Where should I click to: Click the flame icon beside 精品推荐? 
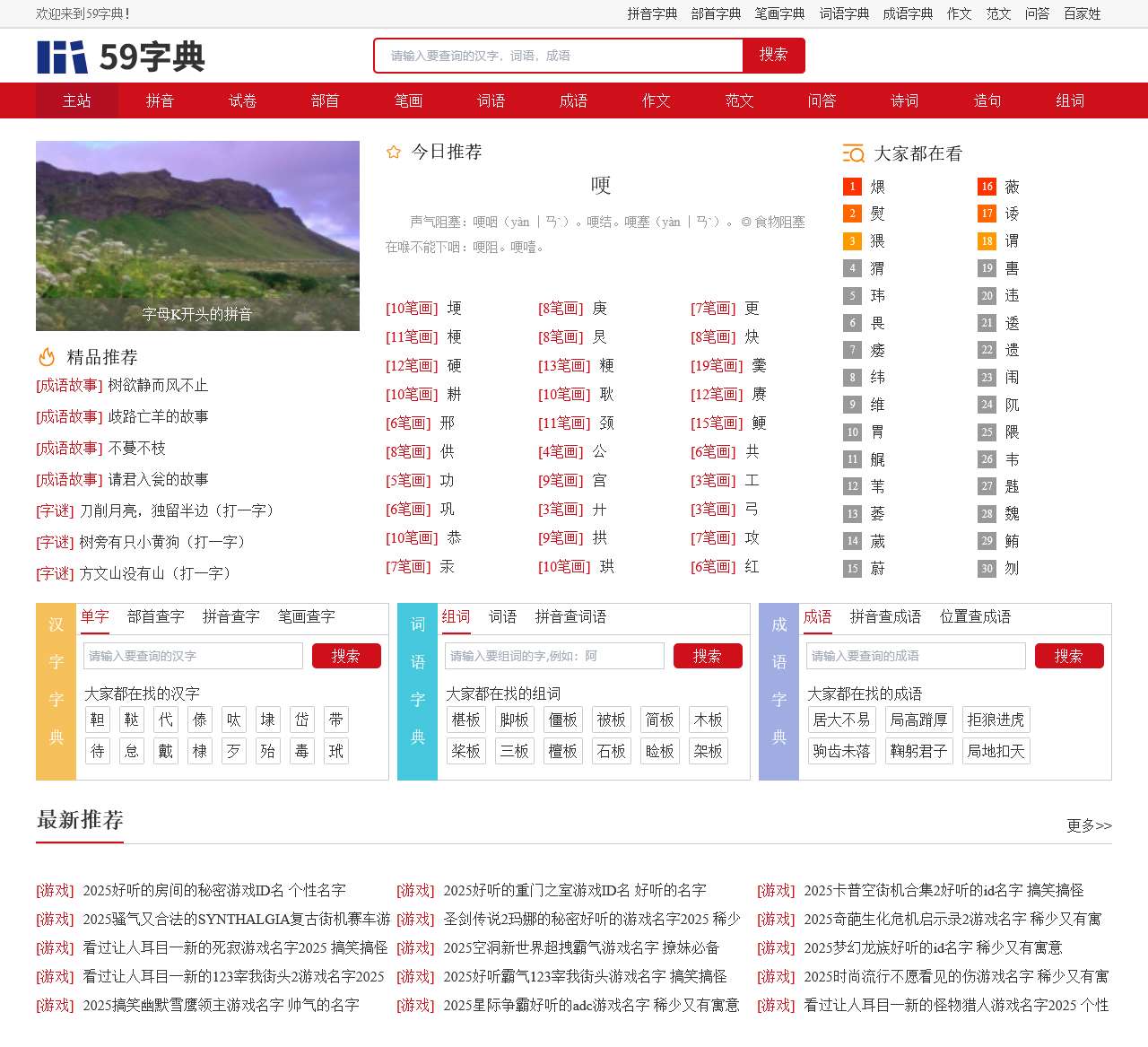click(x=47, y=357)
